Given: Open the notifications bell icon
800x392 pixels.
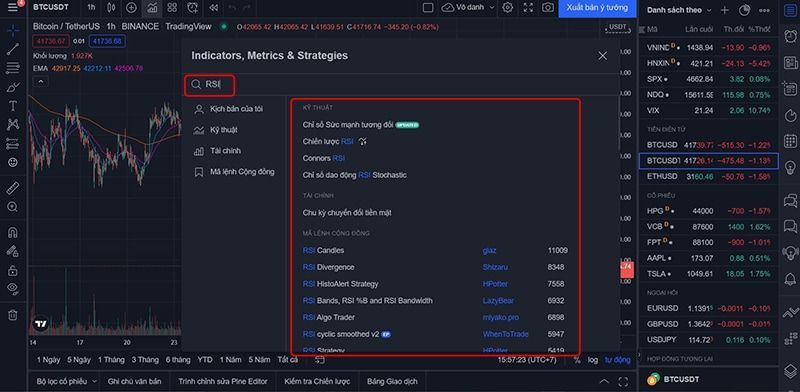Looking at the screenshot, I should tap(790, 279).
